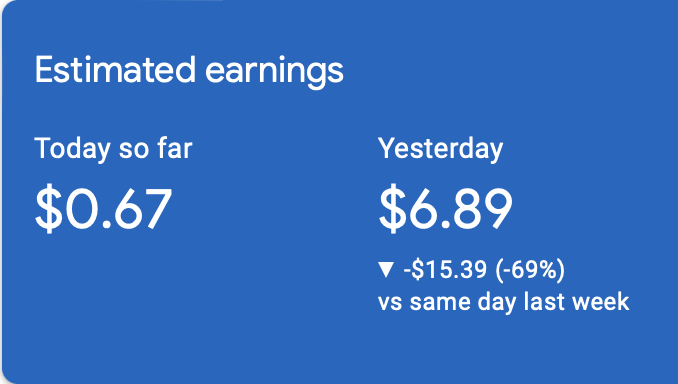Click the vs same day last week text
The image size is (678, 384).
[x=503, y=302]
